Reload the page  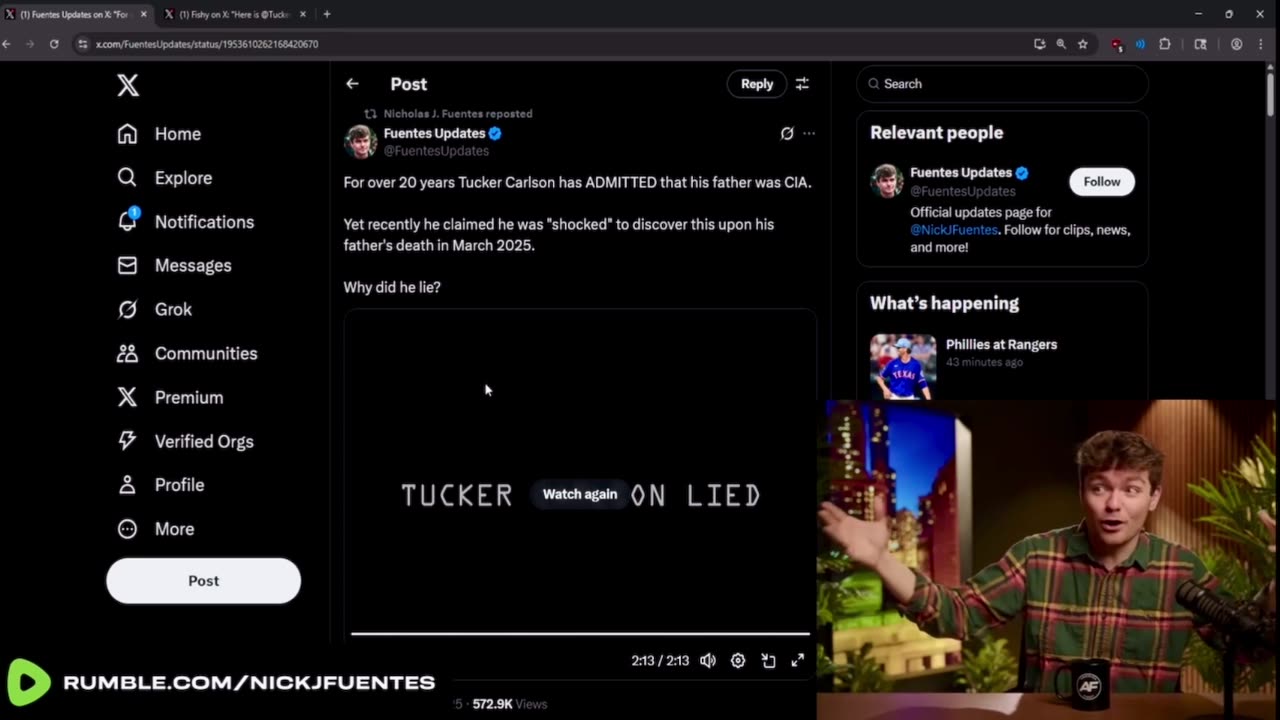click(54, 44)
